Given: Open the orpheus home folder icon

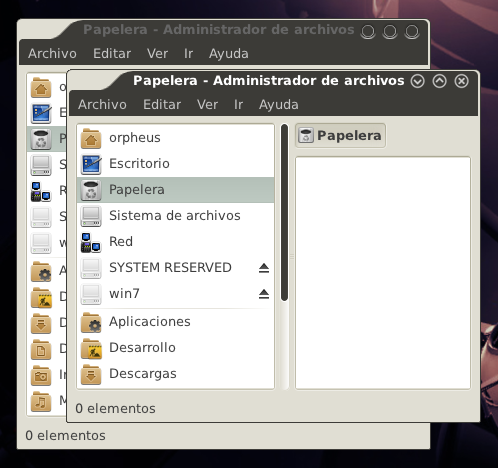Looking at the screenshot, I should (91, 138).
